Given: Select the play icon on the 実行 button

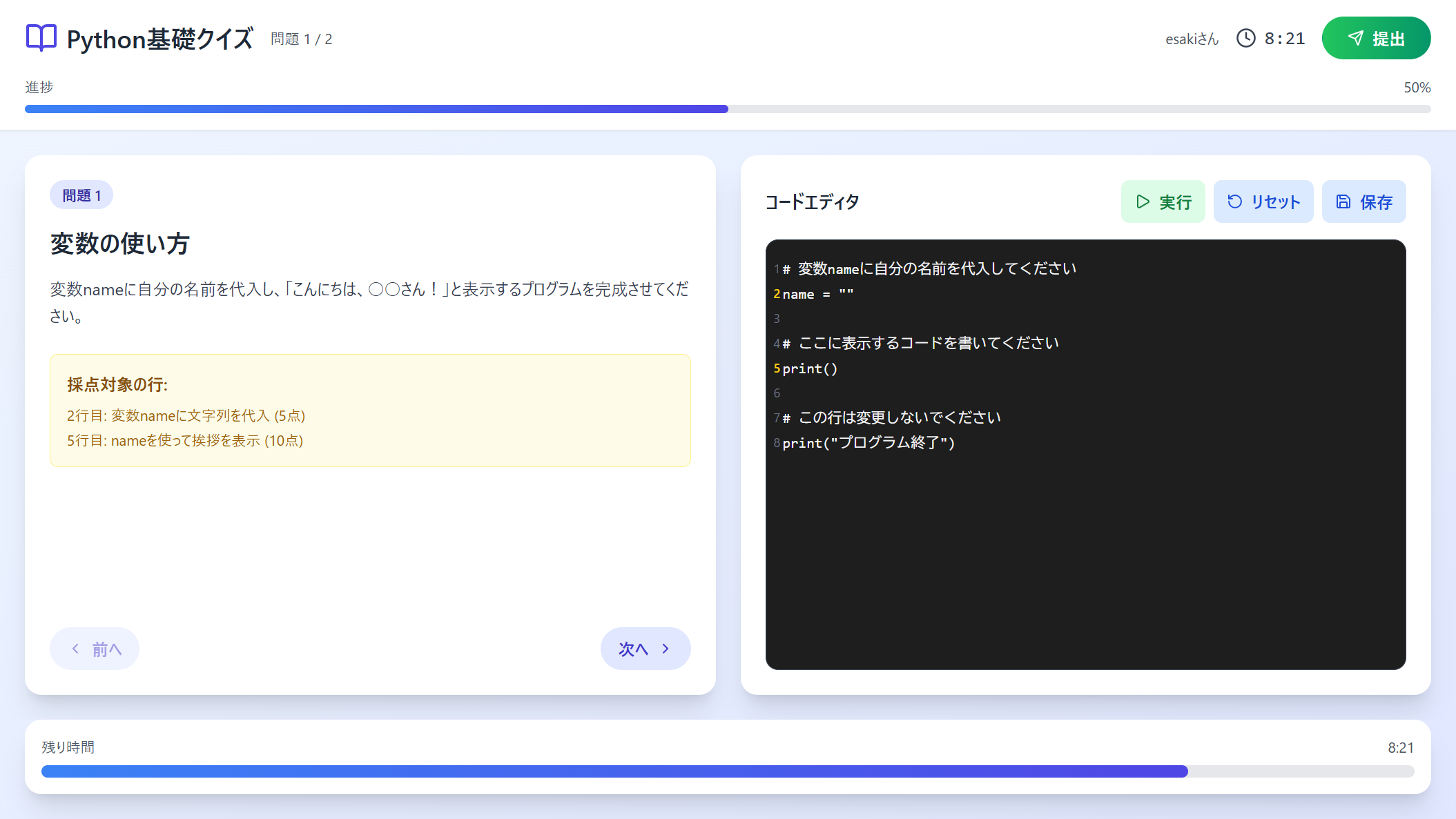Looking at the screenshot, I should [x=1143, y=201].
